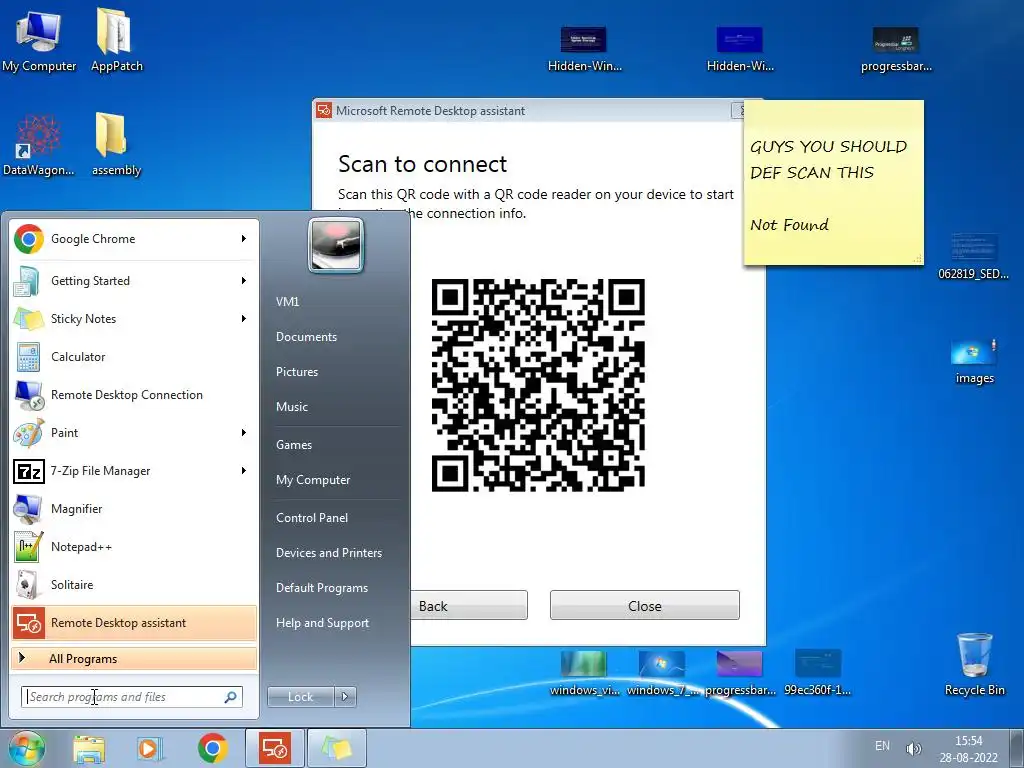Click the Search programs and files box

coord(132,697)
